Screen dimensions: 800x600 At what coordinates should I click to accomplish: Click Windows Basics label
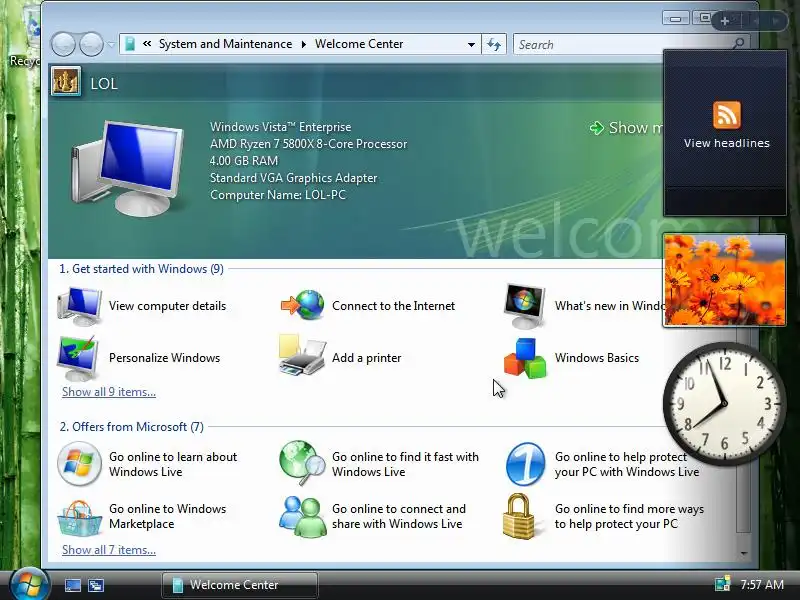click(597, 358)
